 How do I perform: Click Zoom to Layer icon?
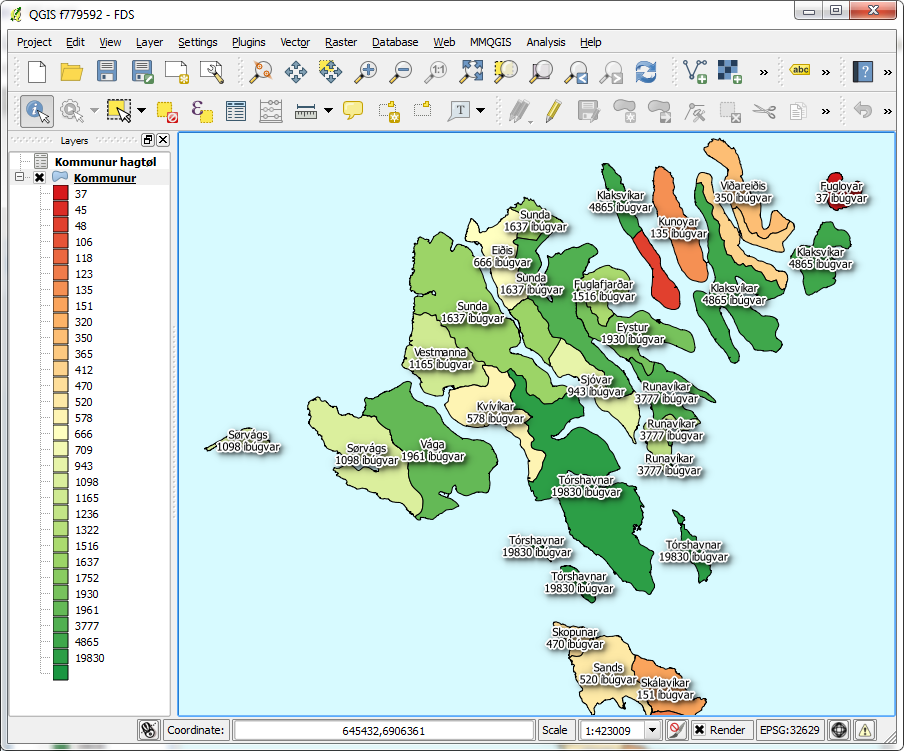(541, 72)
